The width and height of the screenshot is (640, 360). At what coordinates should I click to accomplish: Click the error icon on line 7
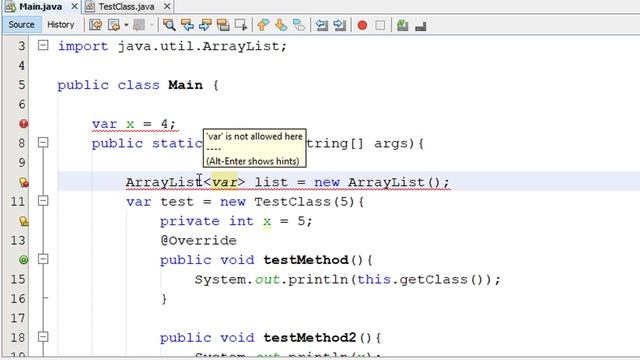[x=24, y=124]
